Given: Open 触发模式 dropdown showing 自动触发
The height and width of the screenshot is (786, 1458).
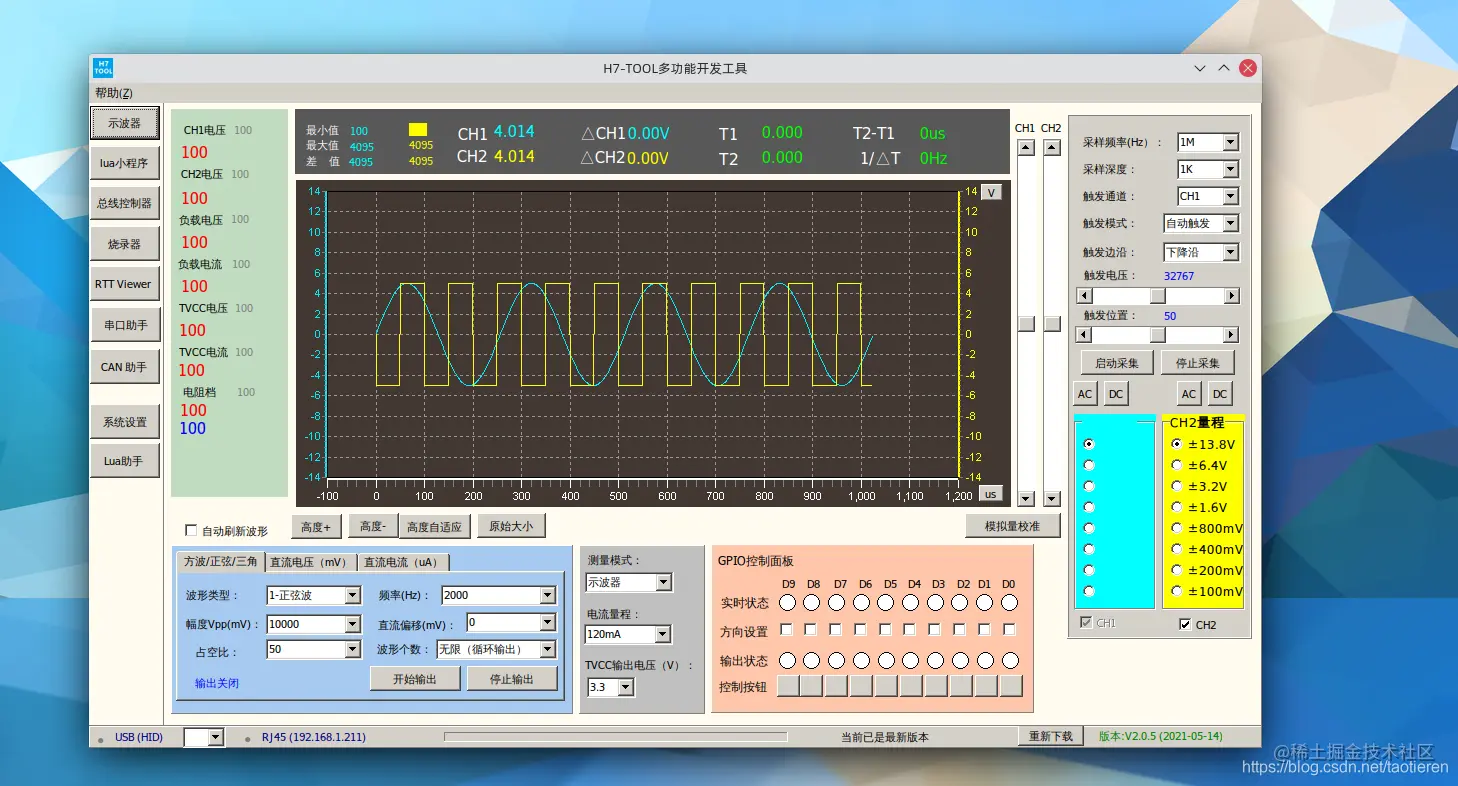Looking at the screenshot, I should point(1231,224).
